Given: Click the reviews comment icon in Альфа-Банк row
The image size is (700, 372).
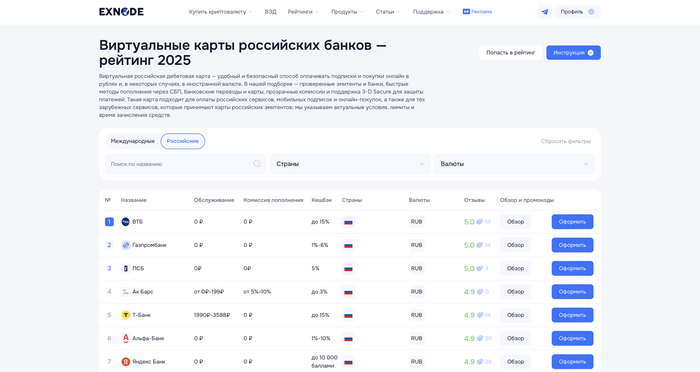Looking at the screenshot, I should pos(479,338).
